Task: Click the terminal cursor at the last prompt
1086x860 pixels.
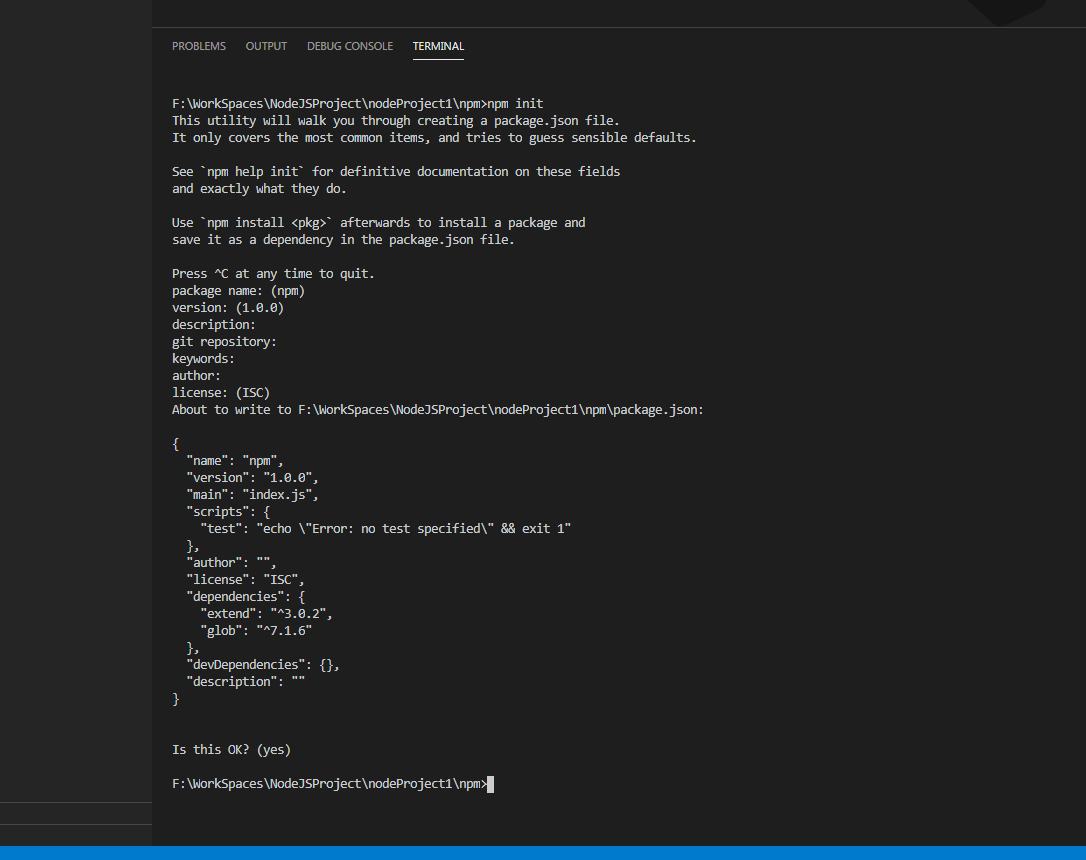Action: (x=490, y=784)
